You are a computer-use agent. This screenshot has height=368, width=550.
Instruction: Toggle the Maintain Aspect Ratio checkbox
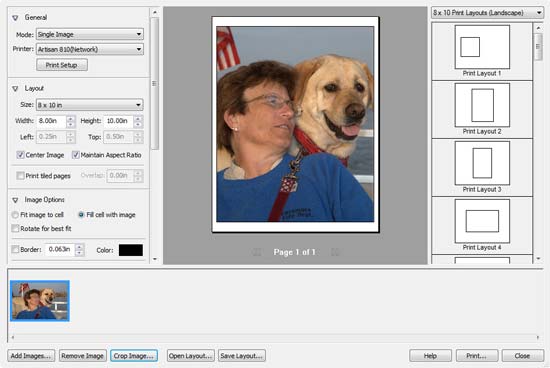pyautogui.click(x=75, y=155)
